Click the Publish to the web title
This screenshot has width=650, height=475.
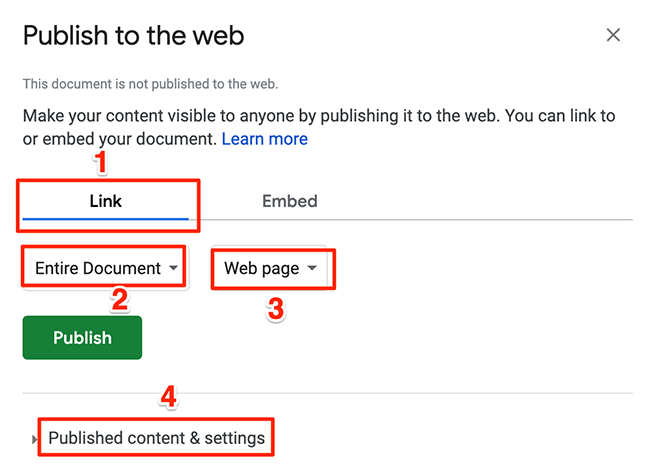point(133,36)
